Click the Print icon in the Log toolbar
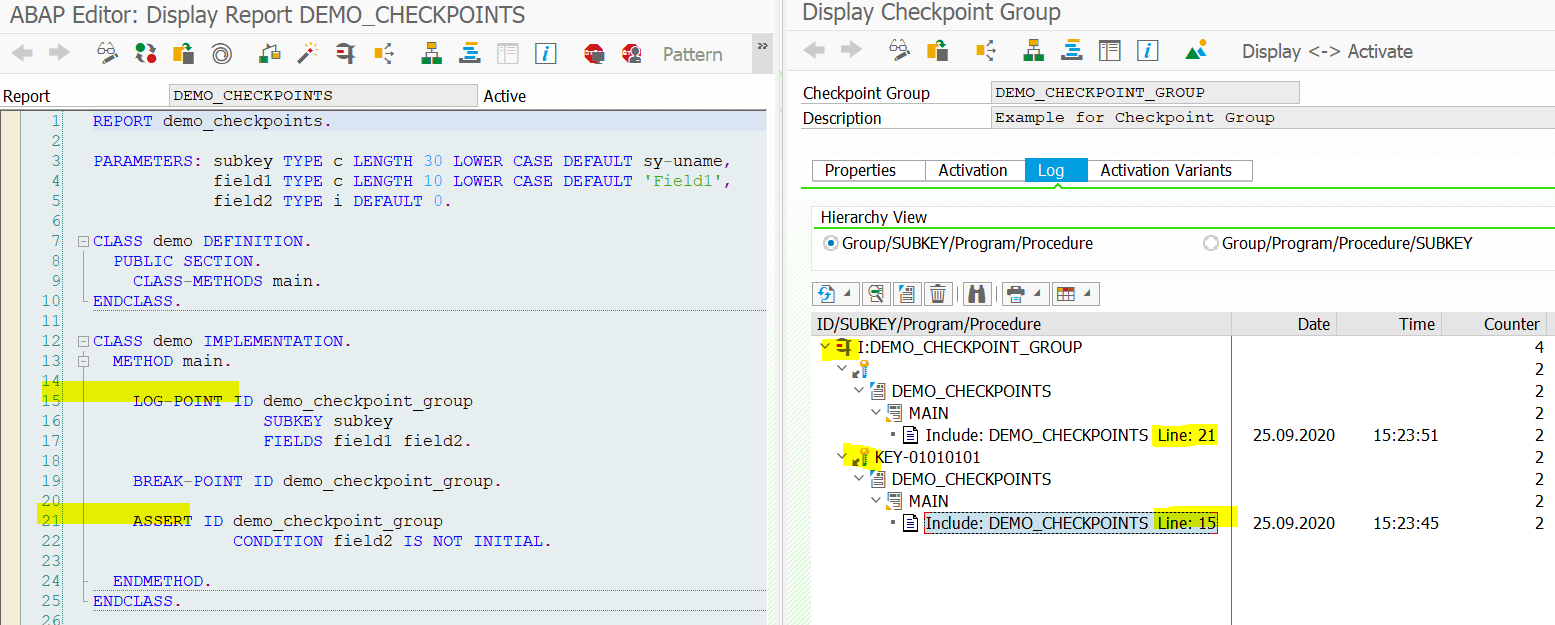Screen dimensions: 1555x625 point(1015,294)
